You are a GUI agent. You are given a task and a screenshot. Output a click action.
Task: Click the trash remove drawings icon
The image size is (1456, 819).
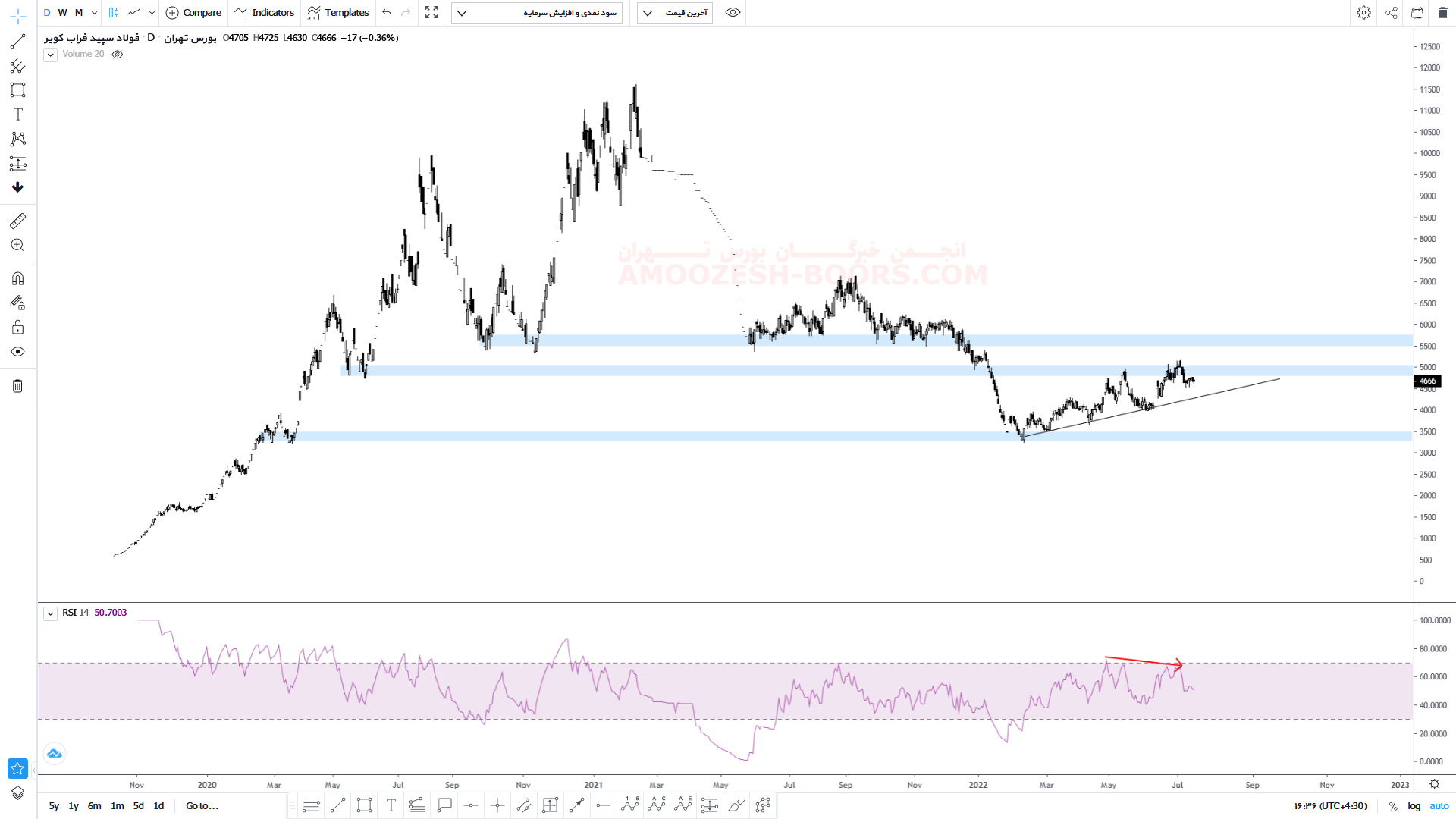coord(17,386)
